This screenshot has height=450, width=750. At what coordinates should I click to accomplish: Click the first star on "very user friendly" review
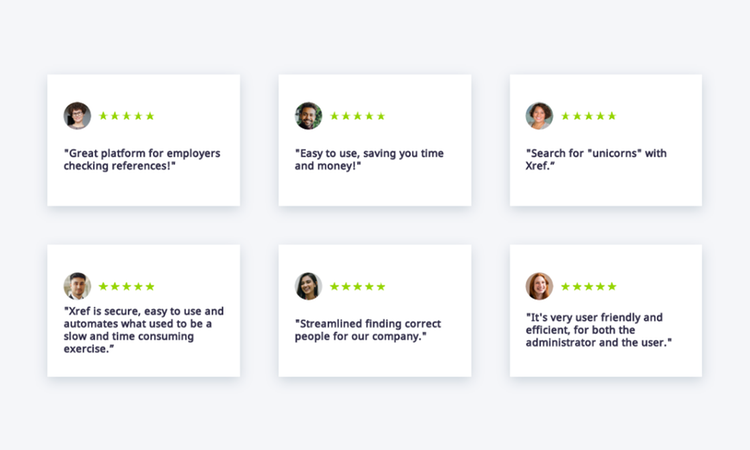(565, 286)
